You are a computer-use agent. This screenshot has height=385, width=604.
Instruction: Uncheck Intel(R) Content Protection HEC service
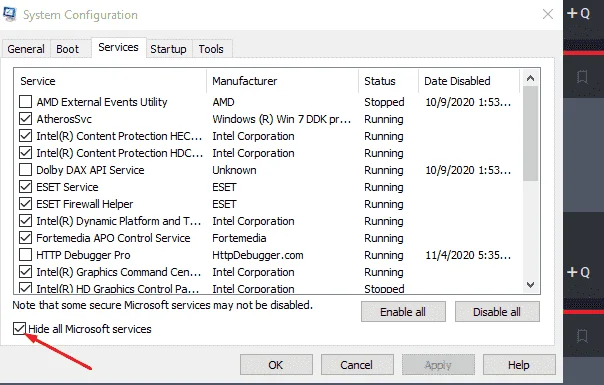pos(25,136)
